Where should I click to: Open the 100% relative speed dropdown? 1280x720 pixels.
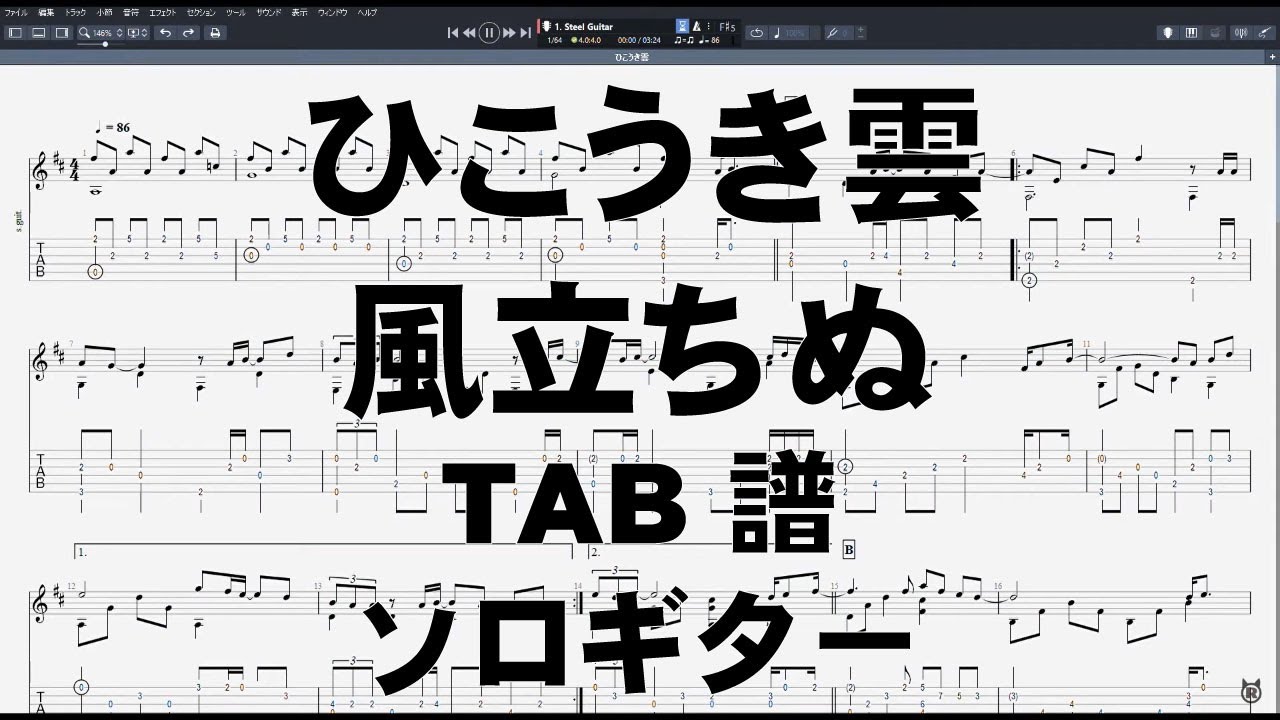click(797, 33)
